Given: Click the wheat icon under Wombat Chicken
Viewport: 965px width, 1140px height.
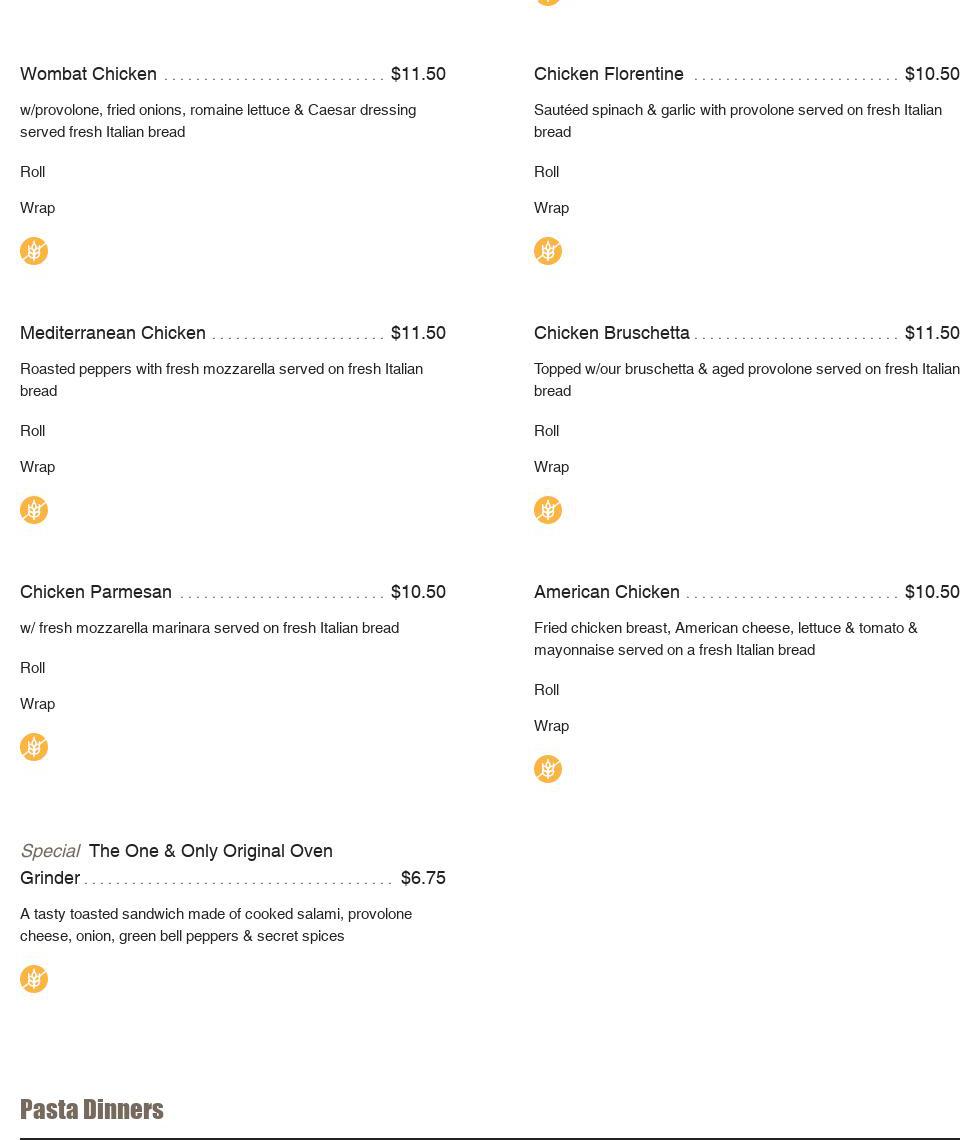Looking at the screenshot, I should (x=34, y=251).
